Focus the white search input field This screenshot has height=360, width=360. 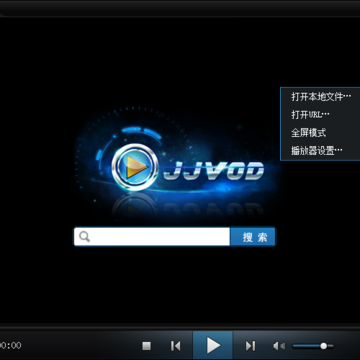[152, 237]
